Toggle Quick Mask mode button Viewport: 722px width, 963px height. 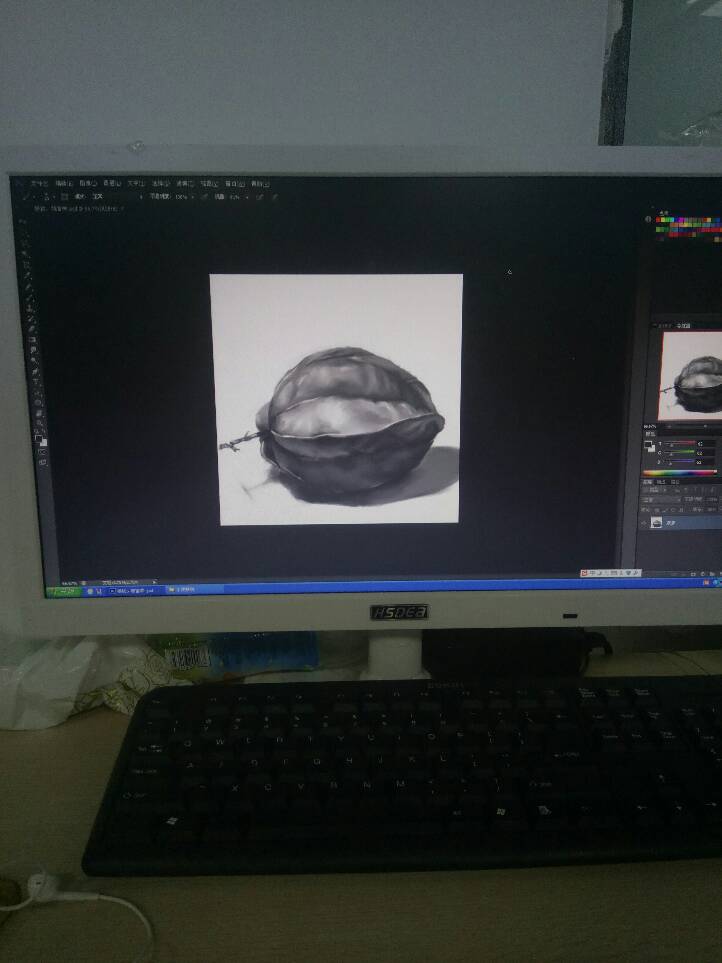[x=42, y=452]
